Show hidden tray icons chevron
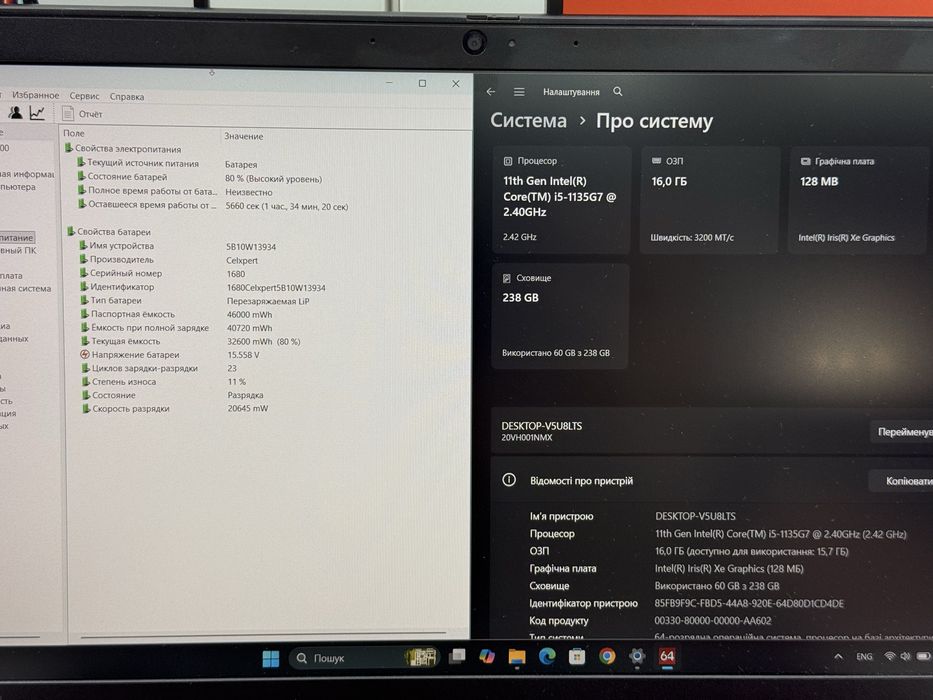 [838, 657]
